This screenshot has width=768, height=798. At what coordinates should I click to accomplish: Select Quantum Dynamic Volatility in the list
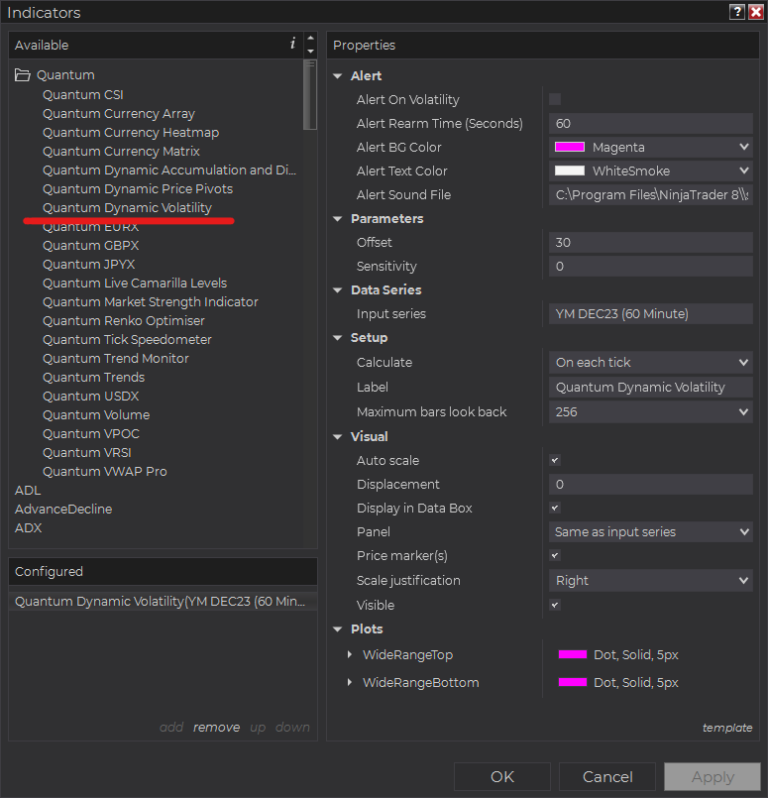tap(127, 208)
